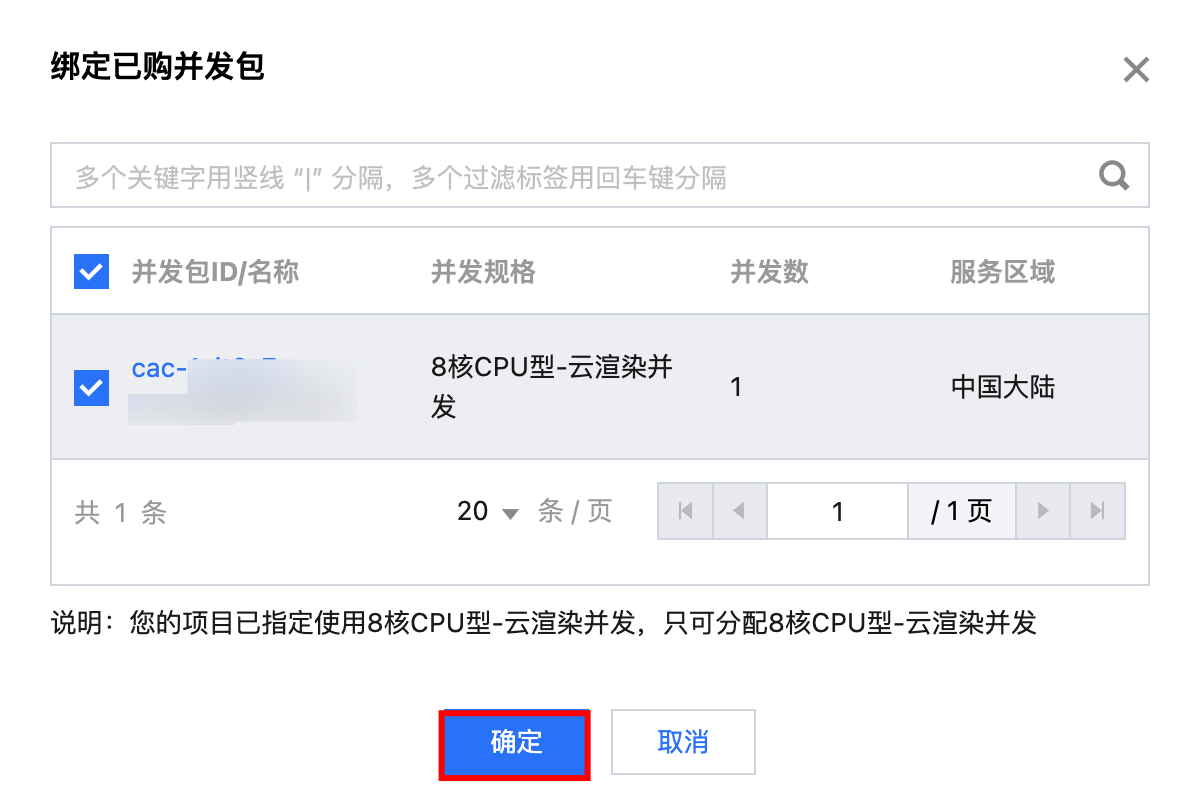Click the 确定 confirm button

pos(515,742)
